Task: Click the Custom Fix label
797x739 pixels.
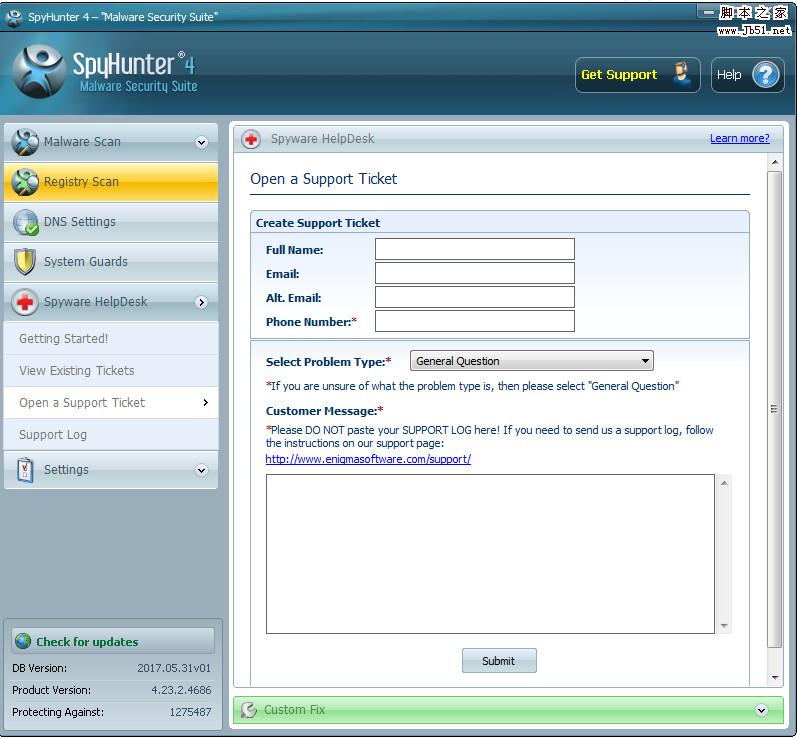Action: coord(294,710)
